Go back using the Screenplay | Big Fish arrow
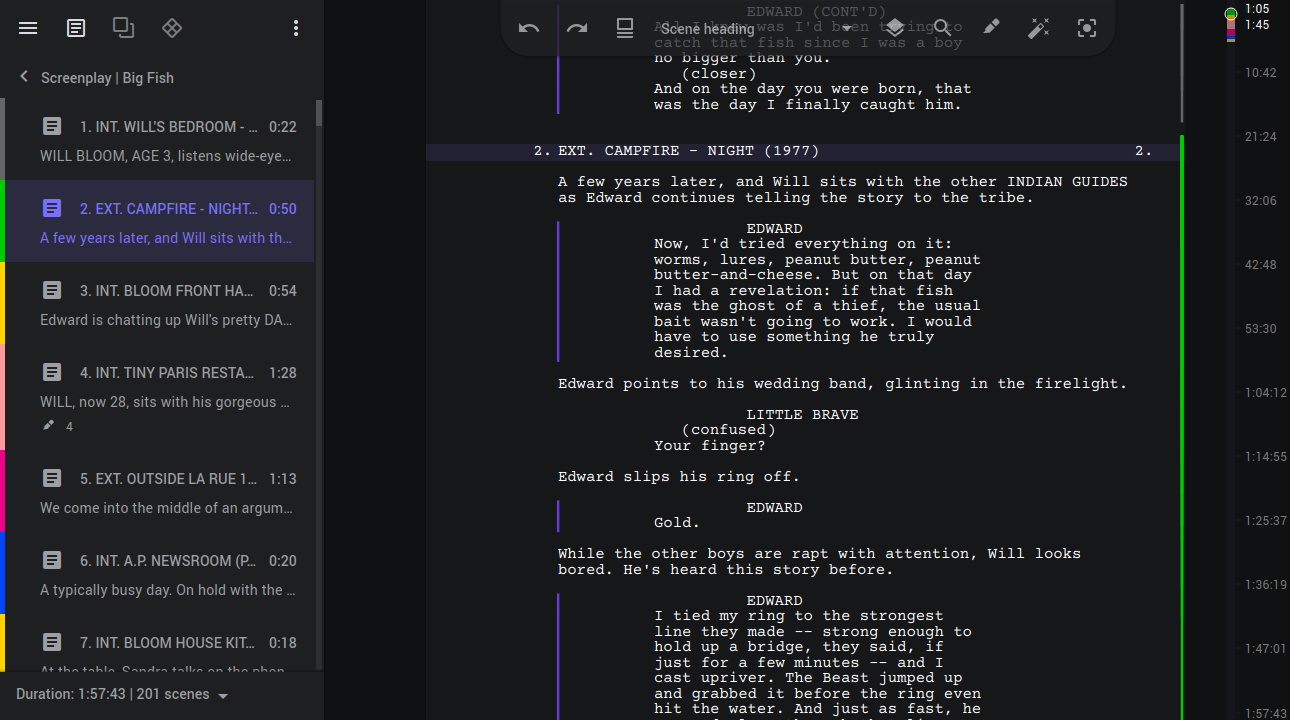1290x720 pixels. click(24, 77)
